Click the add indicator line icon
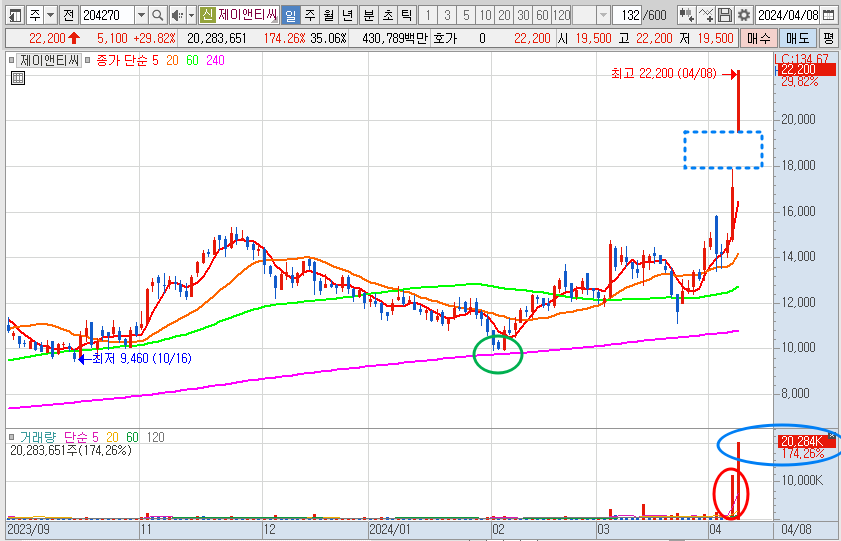 (x=706, y=15)
